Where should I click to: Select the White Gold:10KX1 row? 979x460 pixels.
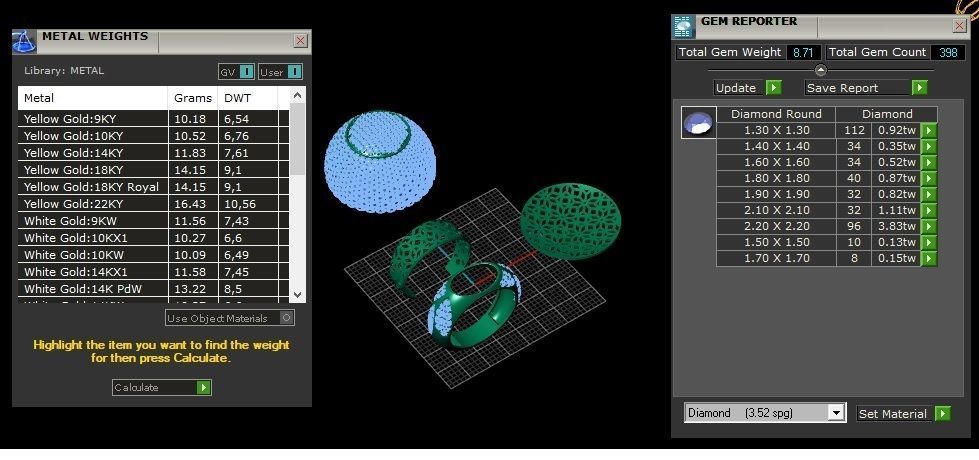tap(154, 238)
